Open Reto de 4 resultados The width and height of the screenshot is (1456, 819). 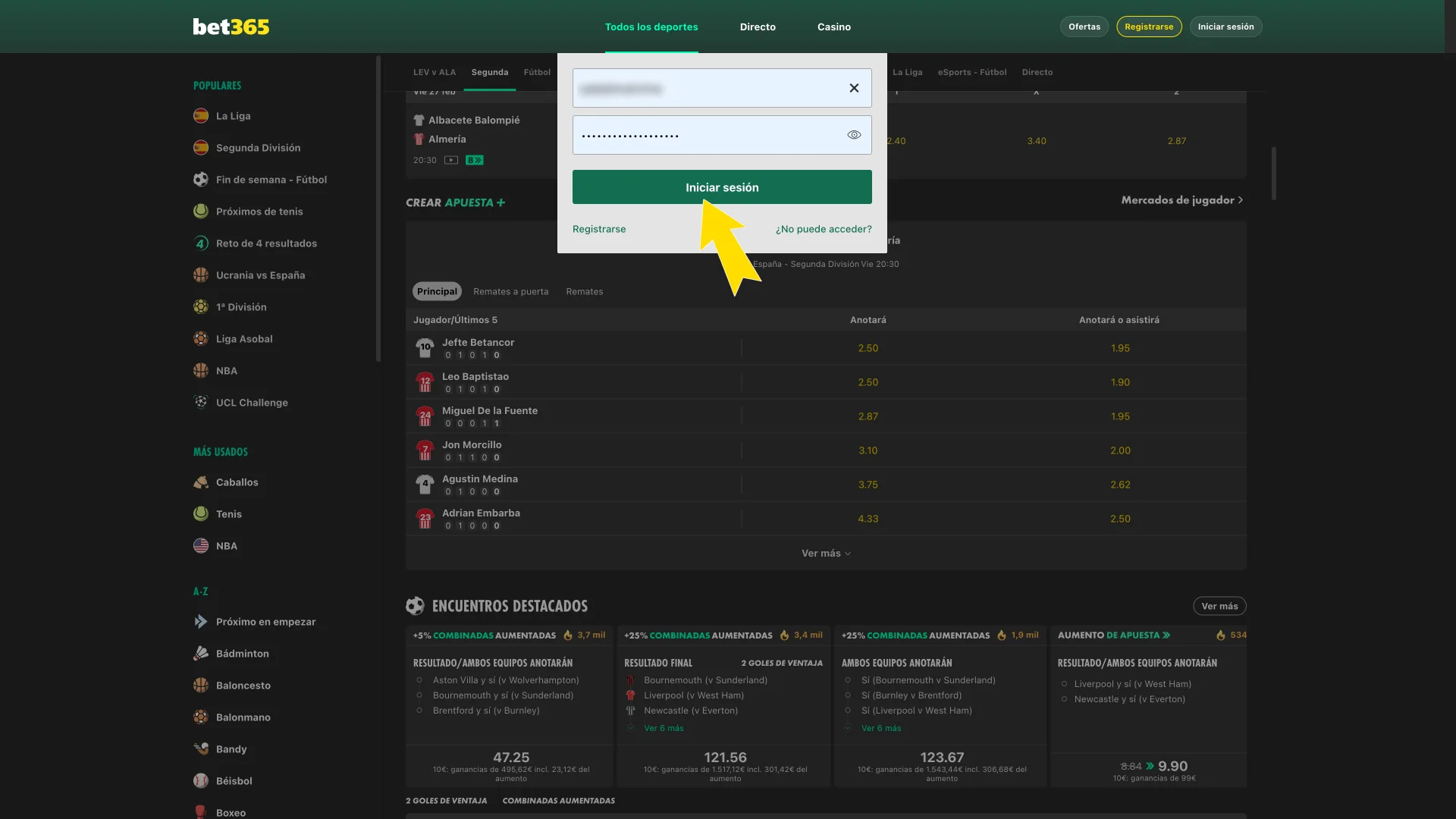click(267, 243)
